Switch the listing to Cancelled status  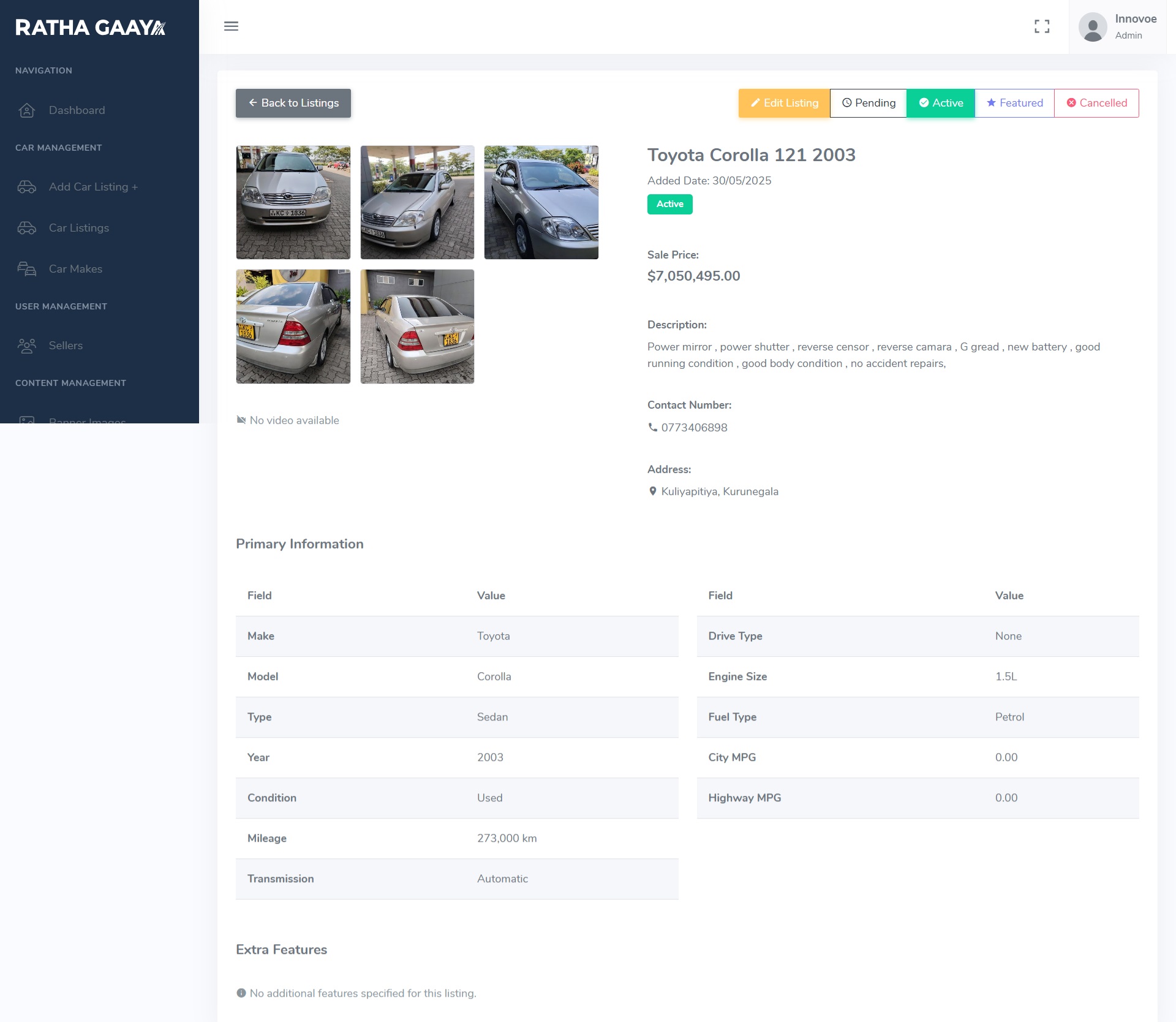coord(1096,103)
